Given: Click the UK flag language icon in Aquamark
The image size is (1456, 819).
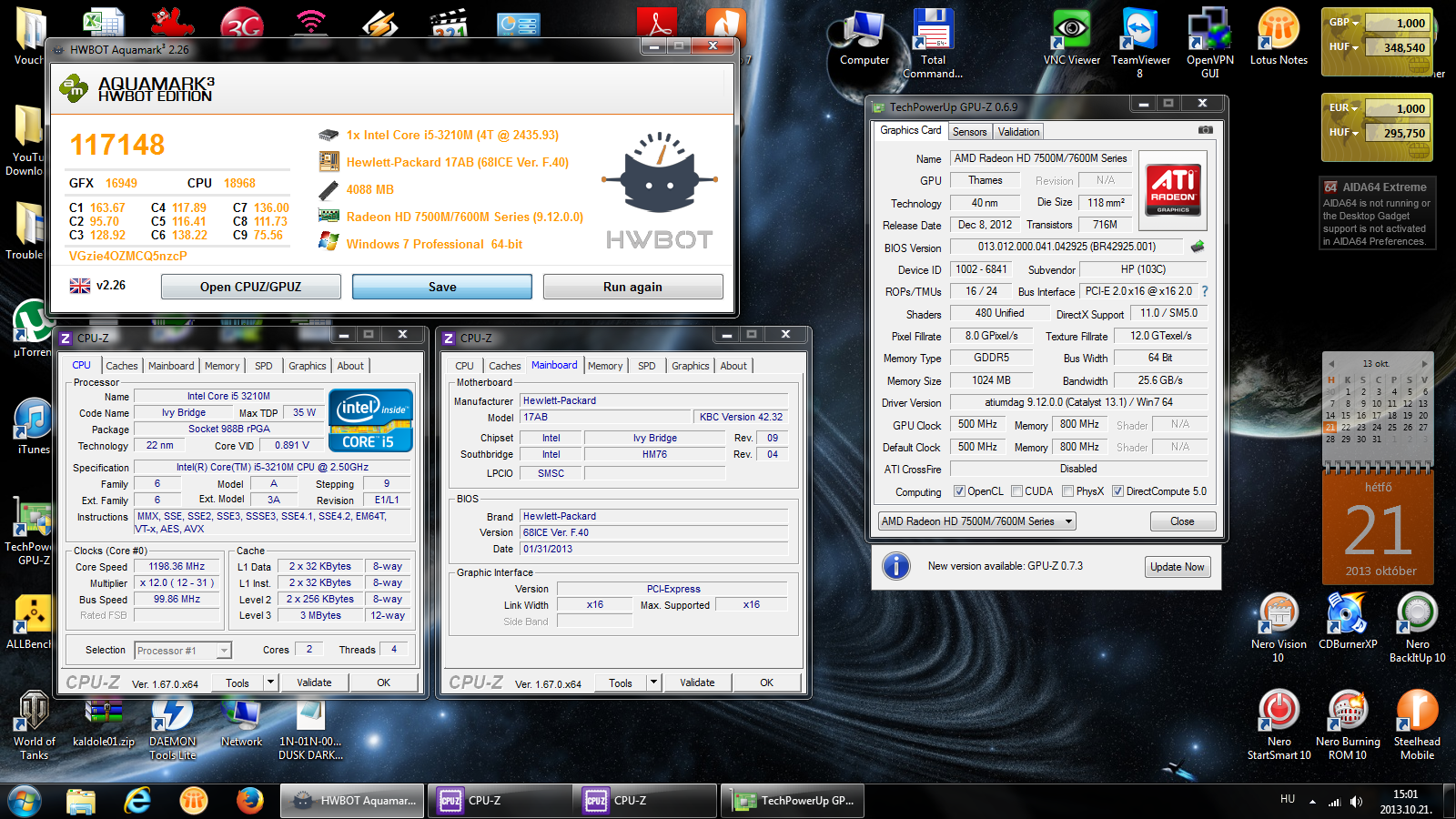Looking at the screenshot, I should (x=80, y=286).
